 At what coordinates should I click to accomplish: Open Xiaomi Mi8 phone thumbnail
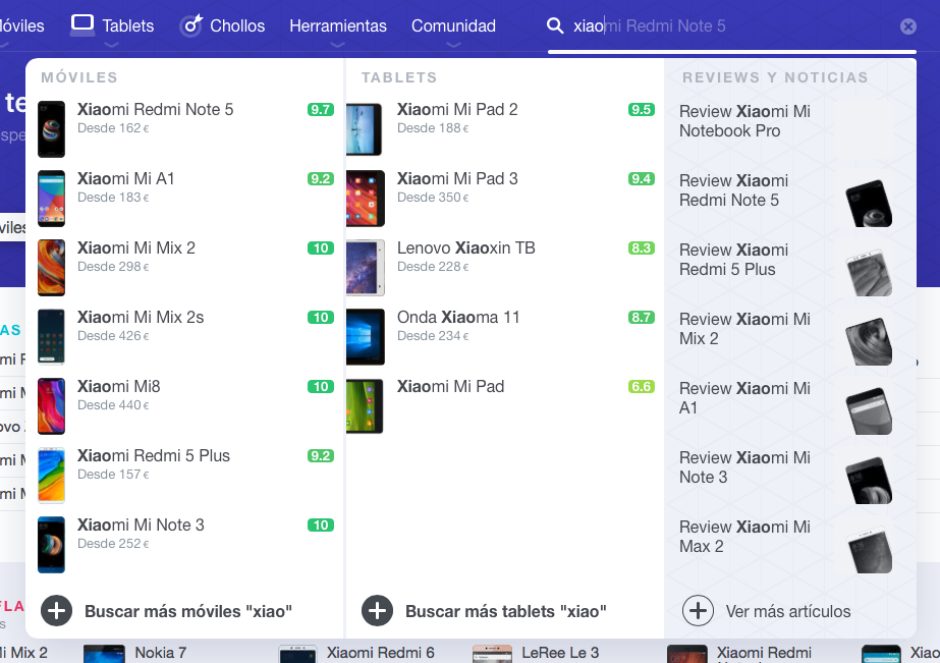click(x=52, y=406)
